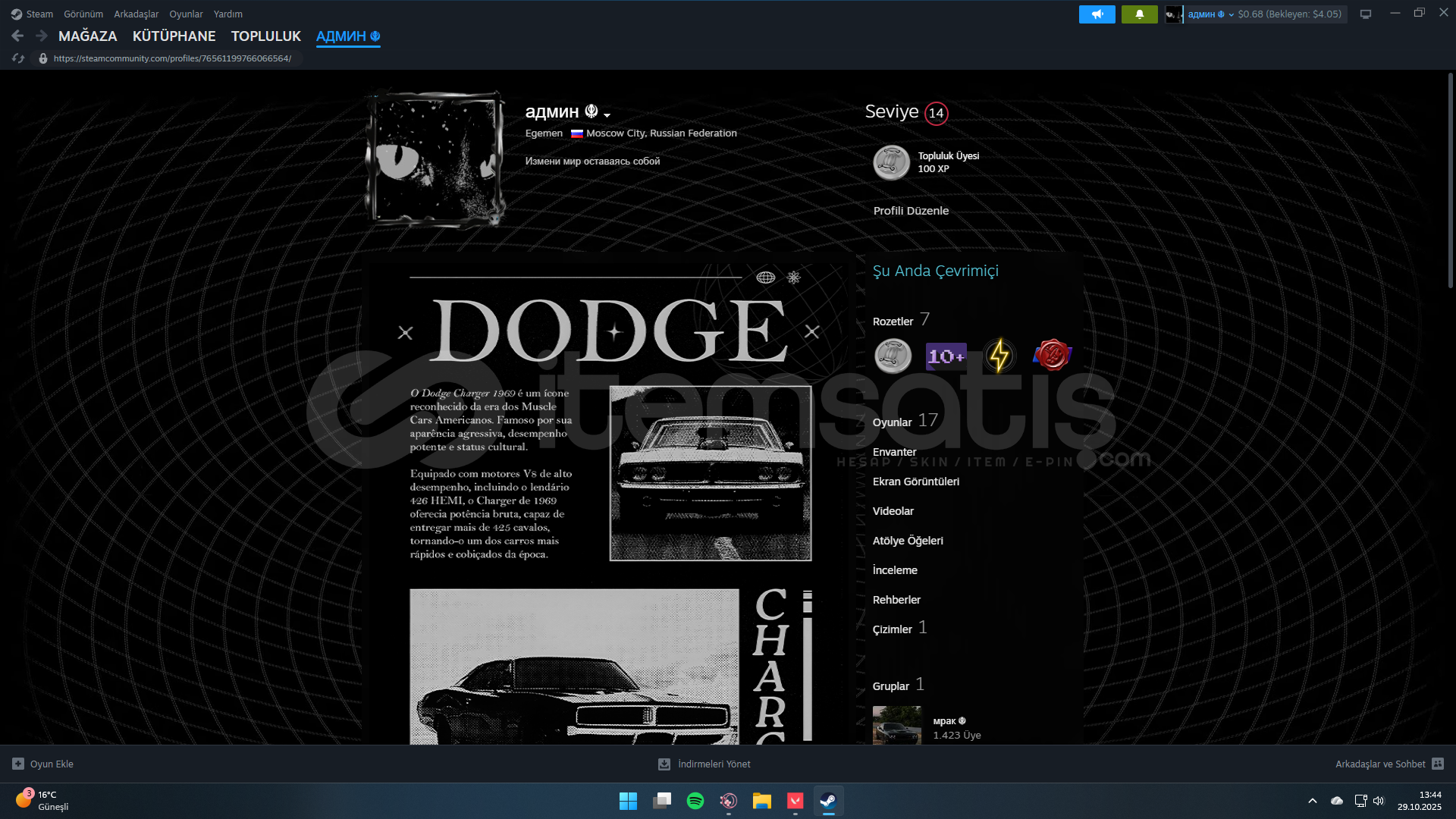The height and width of the screenshot is (819, 1456).
Task: Click the back navigation arrow
Action: click(17, 36)
